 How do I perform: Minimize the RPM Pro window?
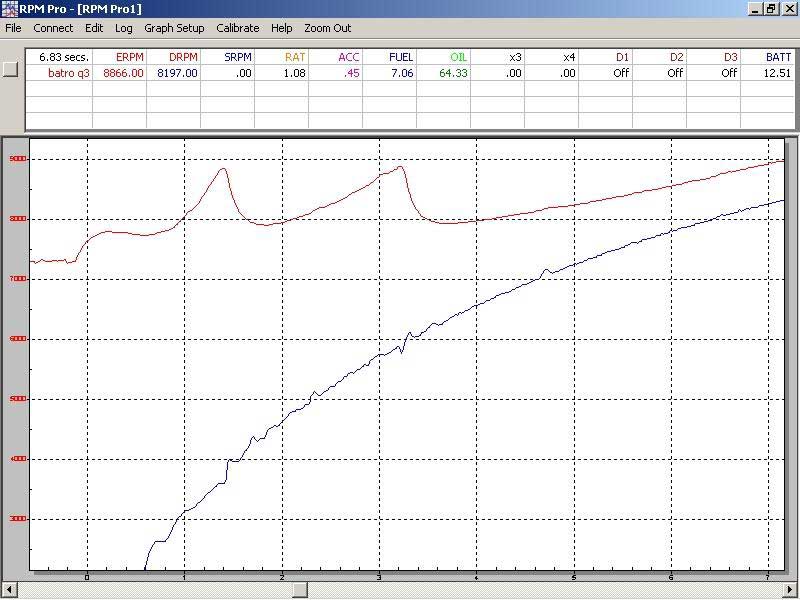pyautogui.click(x=756, y=9)
